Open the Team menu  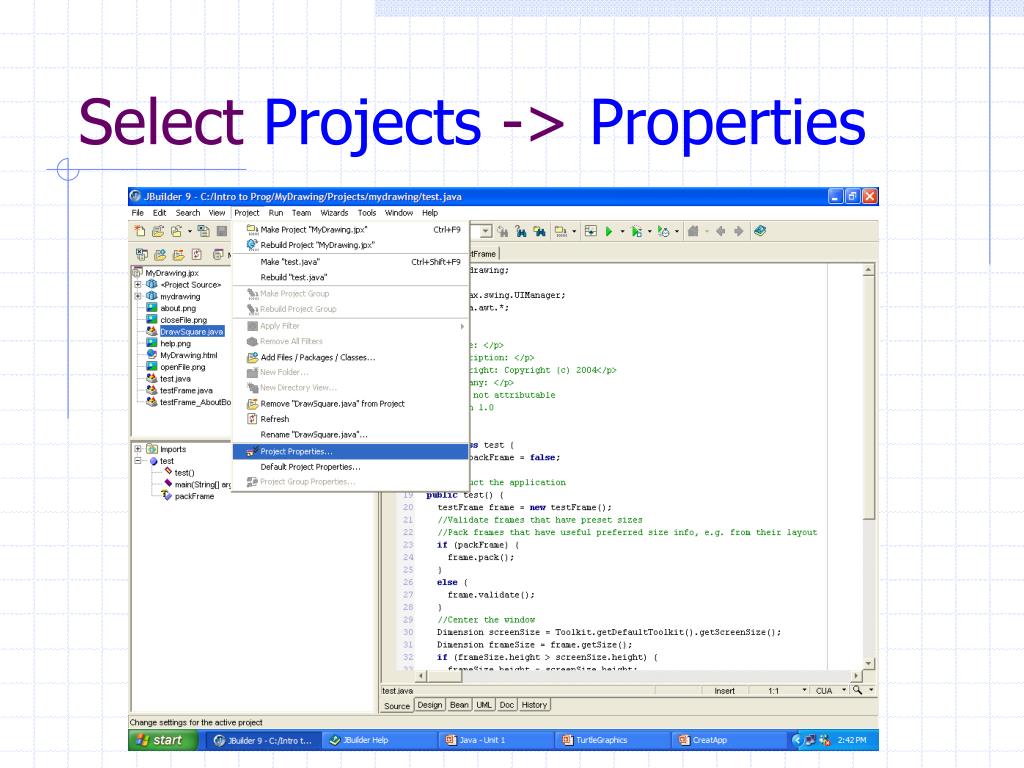301,213
